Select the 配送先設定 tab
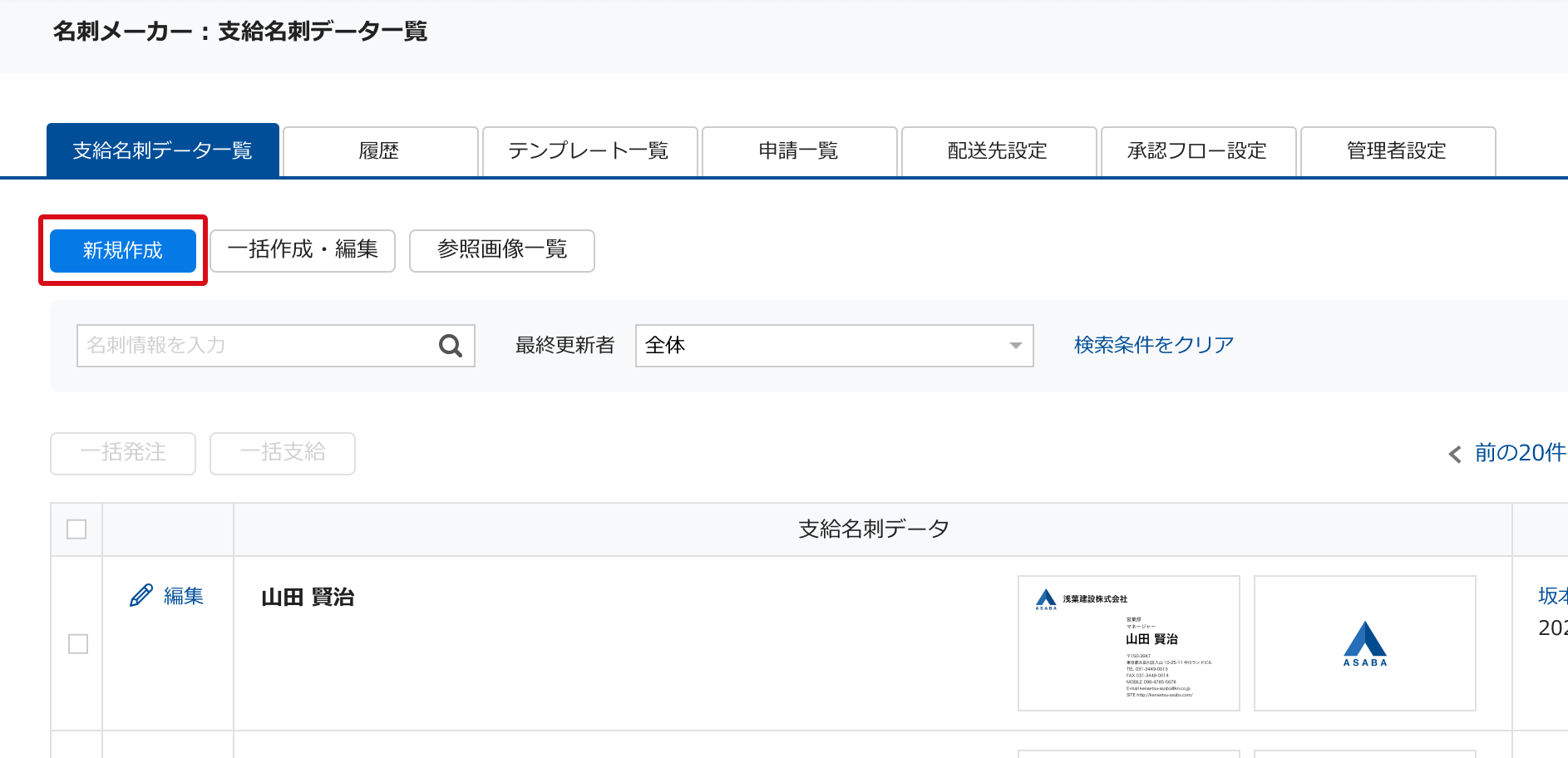The image size is (1568, 758). pyautogui.click(x=998, y=151)
